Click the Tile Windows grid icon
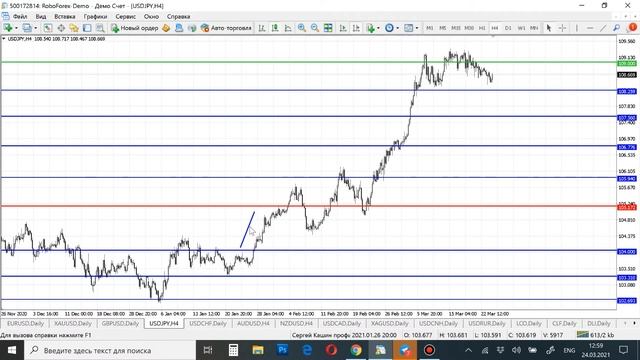Viewport: 640px width, 360px height. click(x=328, y=28)
